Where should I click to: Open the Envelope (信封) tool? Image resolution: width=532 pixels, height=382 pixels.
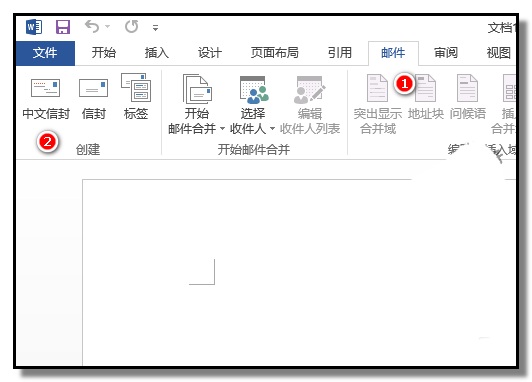93,88
